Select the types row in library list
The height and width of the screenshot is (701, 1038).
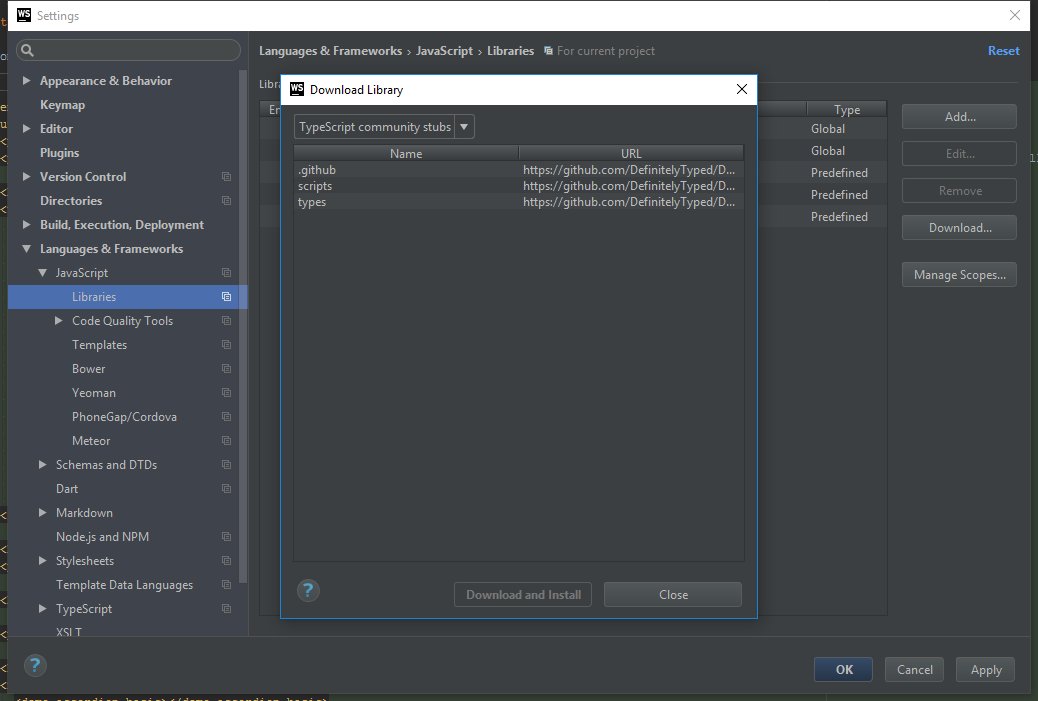tap(518, 202)
